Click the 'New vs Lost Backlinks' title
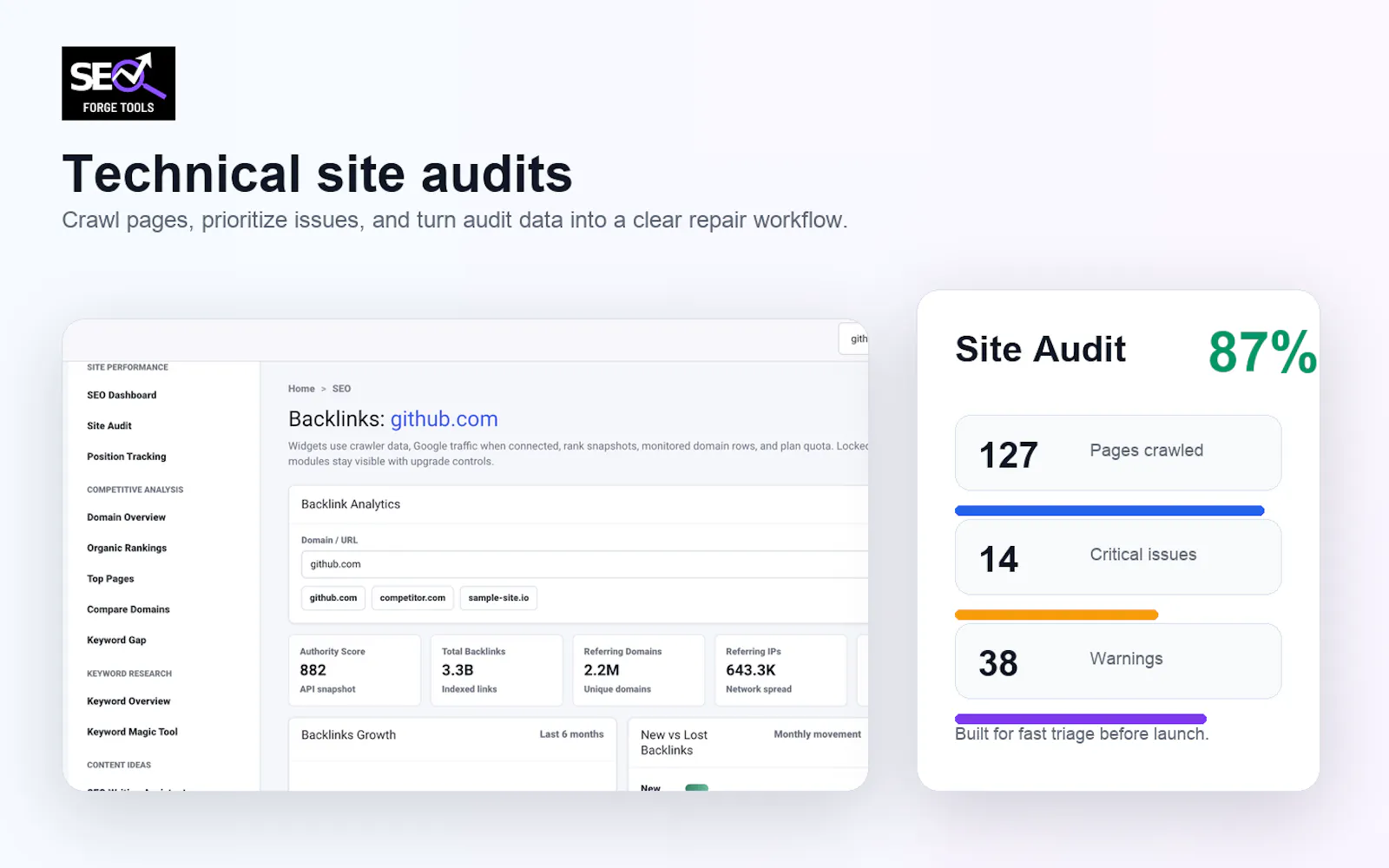1389x868 pixels. 675,743
